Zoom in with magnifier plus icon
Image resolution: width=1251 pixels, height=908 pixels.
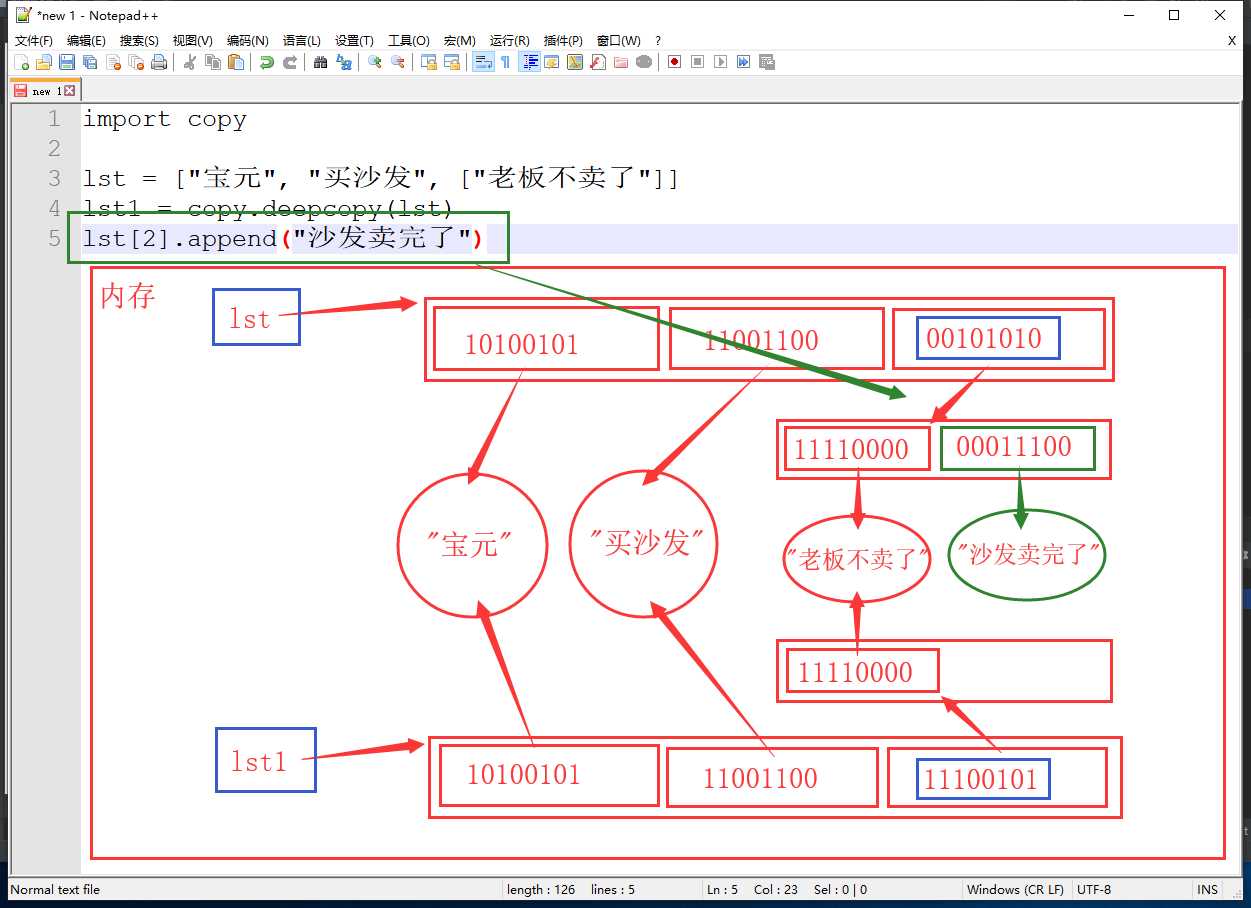374,62
